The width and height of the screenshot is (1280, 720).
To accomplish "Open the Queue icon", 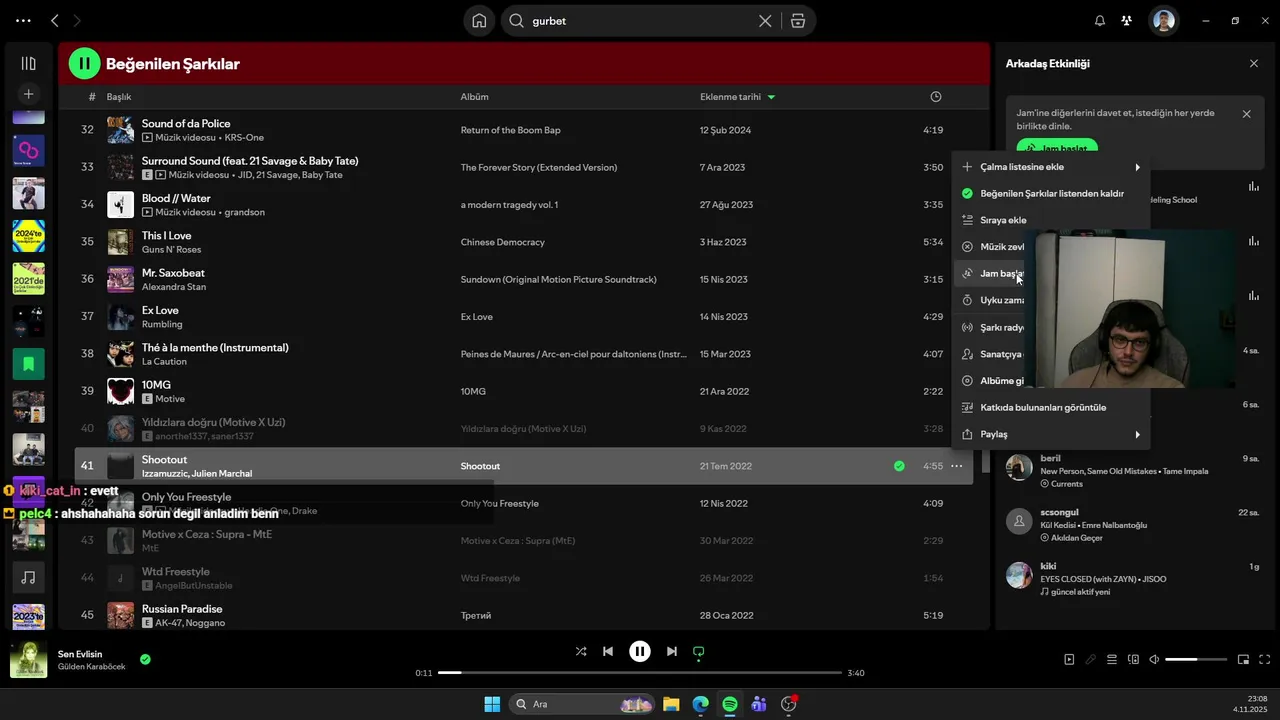I will [x=1112, y=660].
